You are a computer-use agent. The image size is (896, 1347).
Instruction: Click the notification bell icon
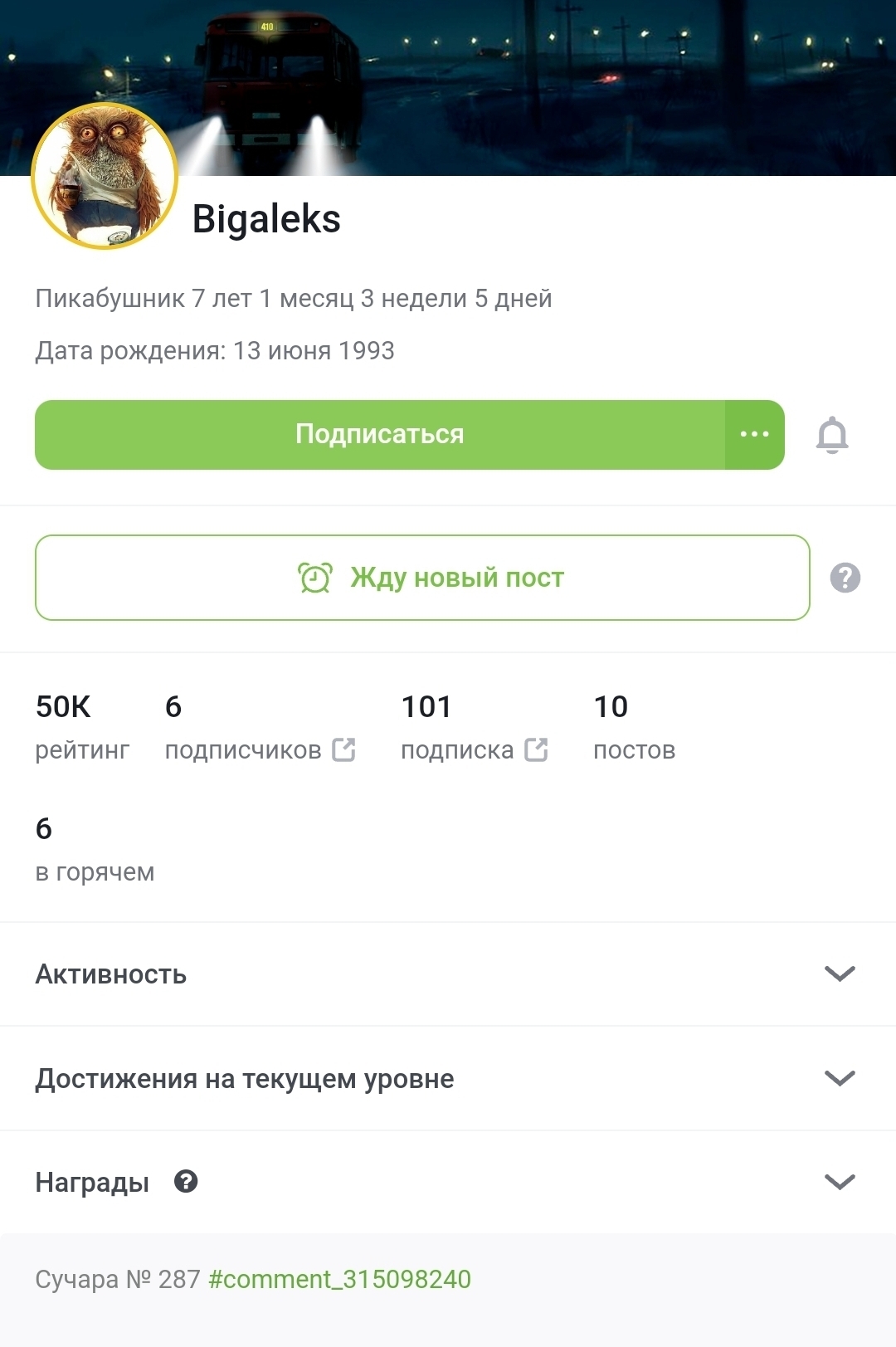pos(832,435)
